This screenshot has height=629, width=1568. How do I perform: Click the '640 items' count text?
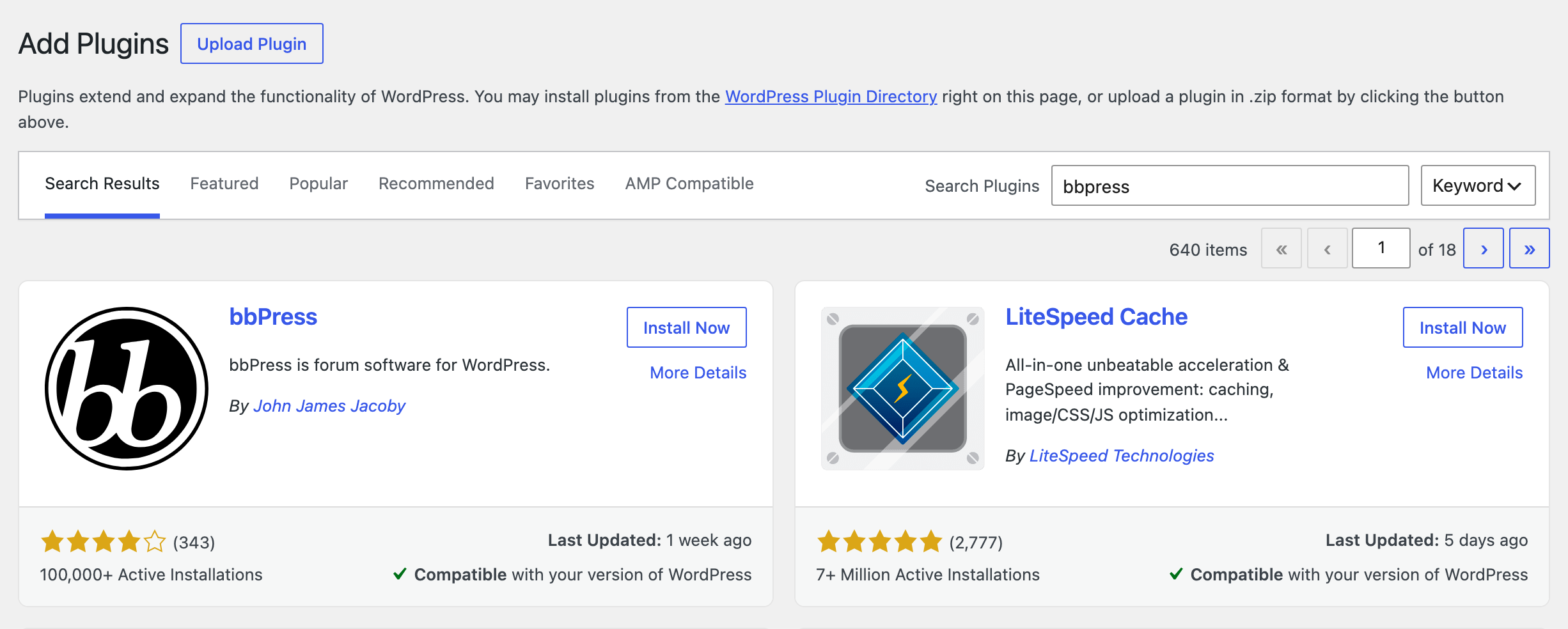pyautogui.click(x=1208, y=250)
